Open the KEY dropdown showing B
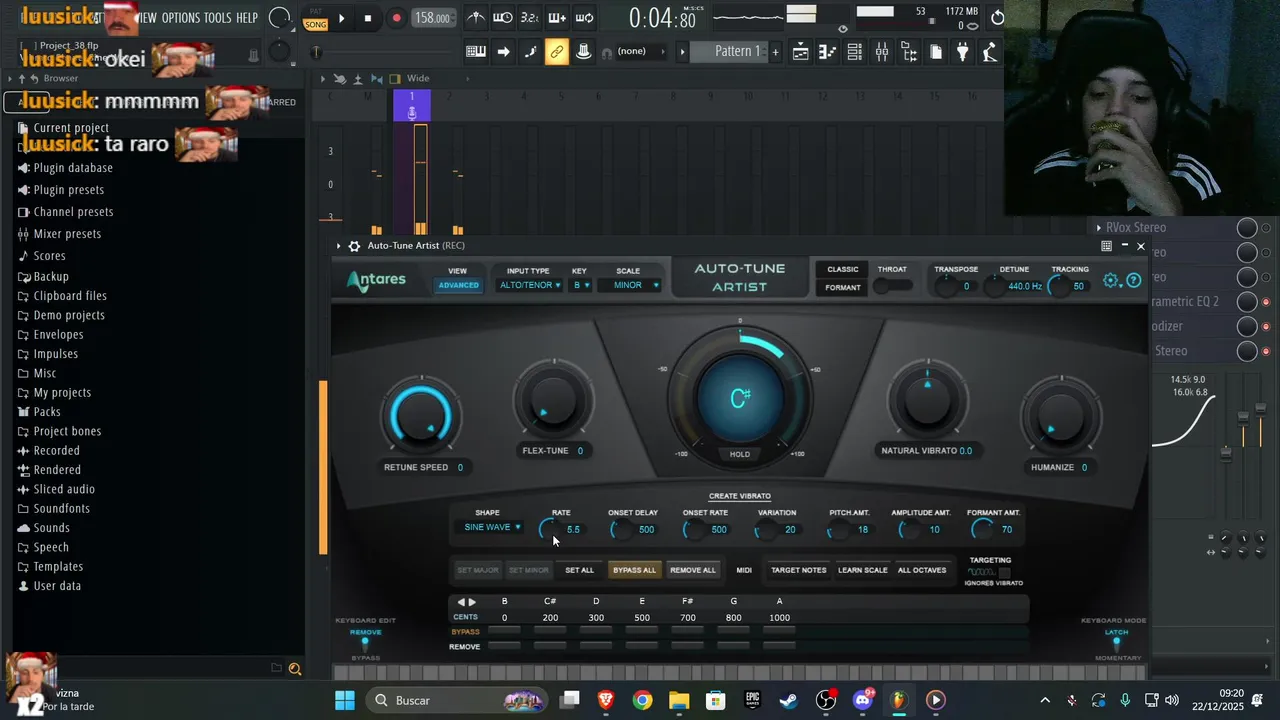Viewport: 1280px width, 720px height. click(581, 285)
